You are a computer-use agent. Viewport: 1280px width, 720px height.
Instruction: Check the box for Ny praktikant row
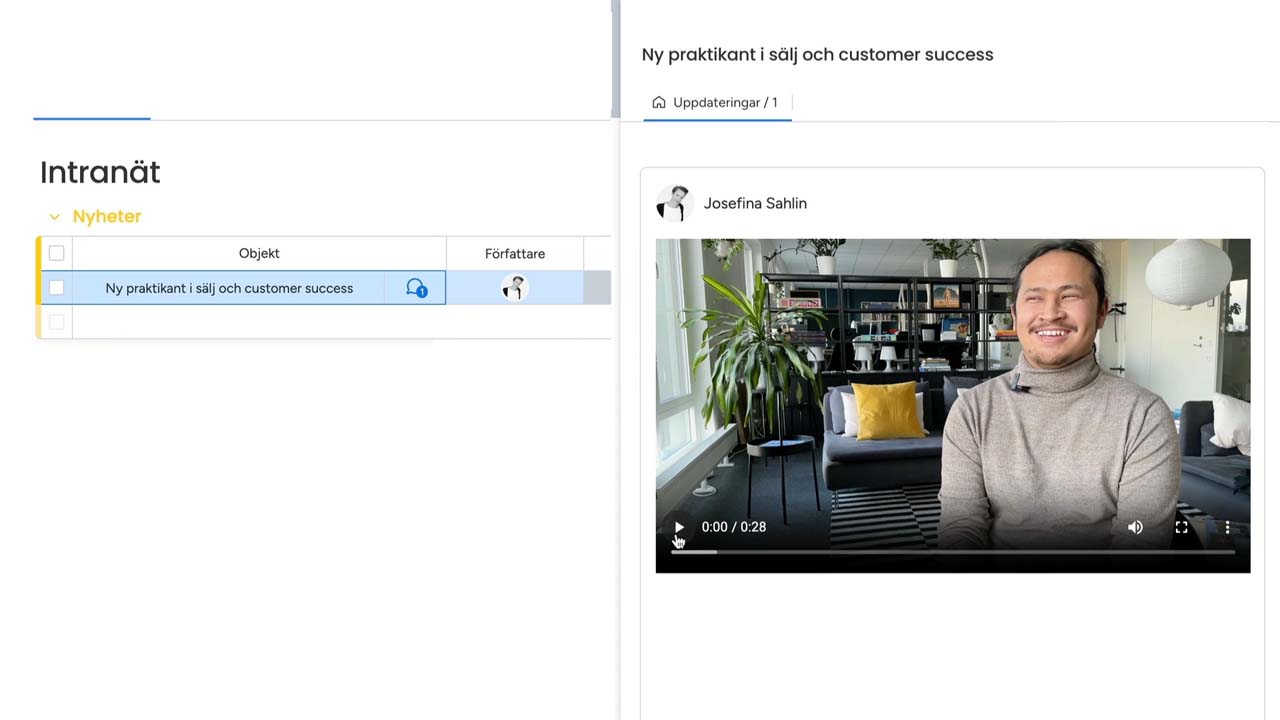tap(56, 288)
